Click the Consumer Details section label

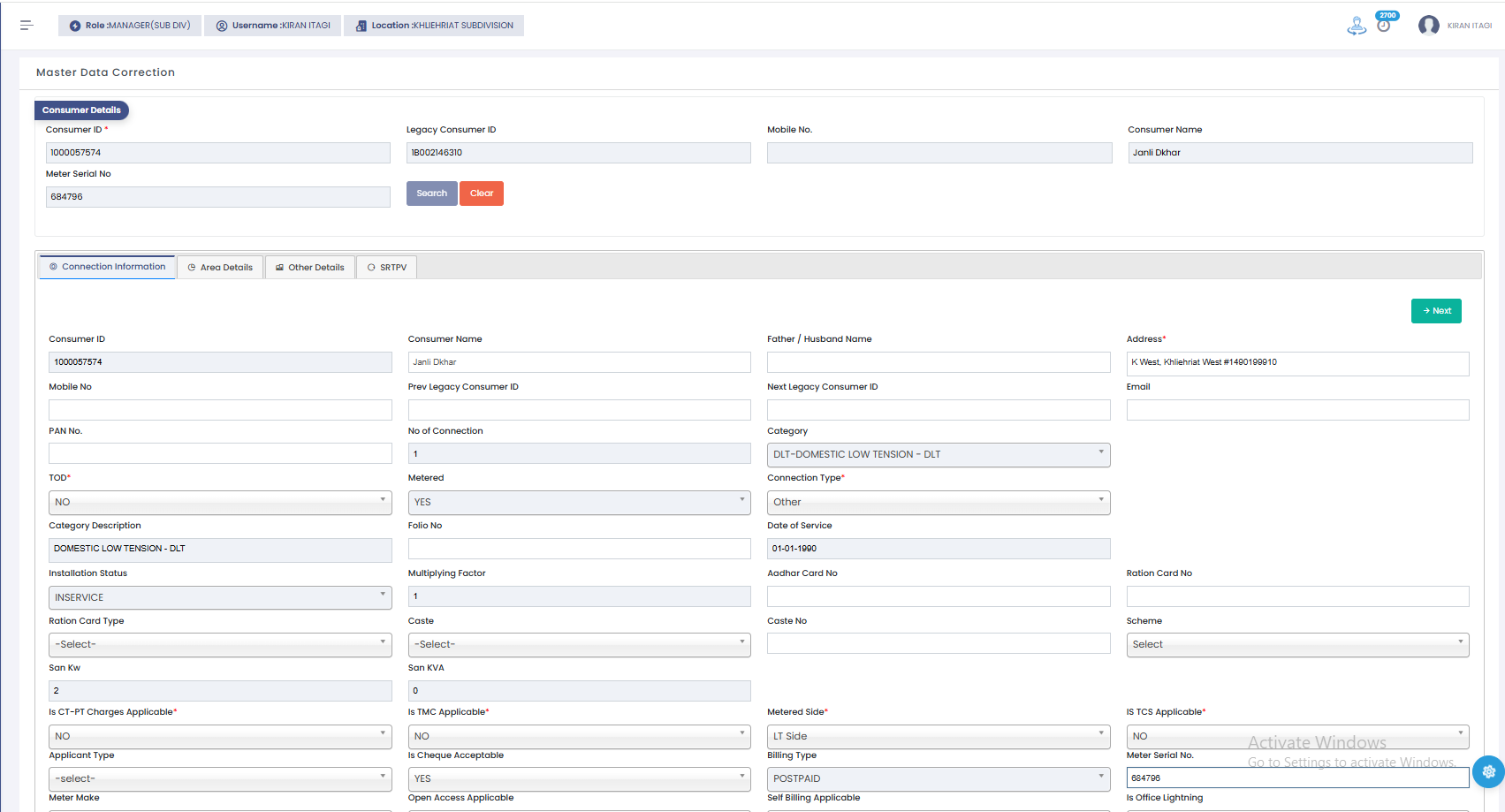[x=81, y=110]
